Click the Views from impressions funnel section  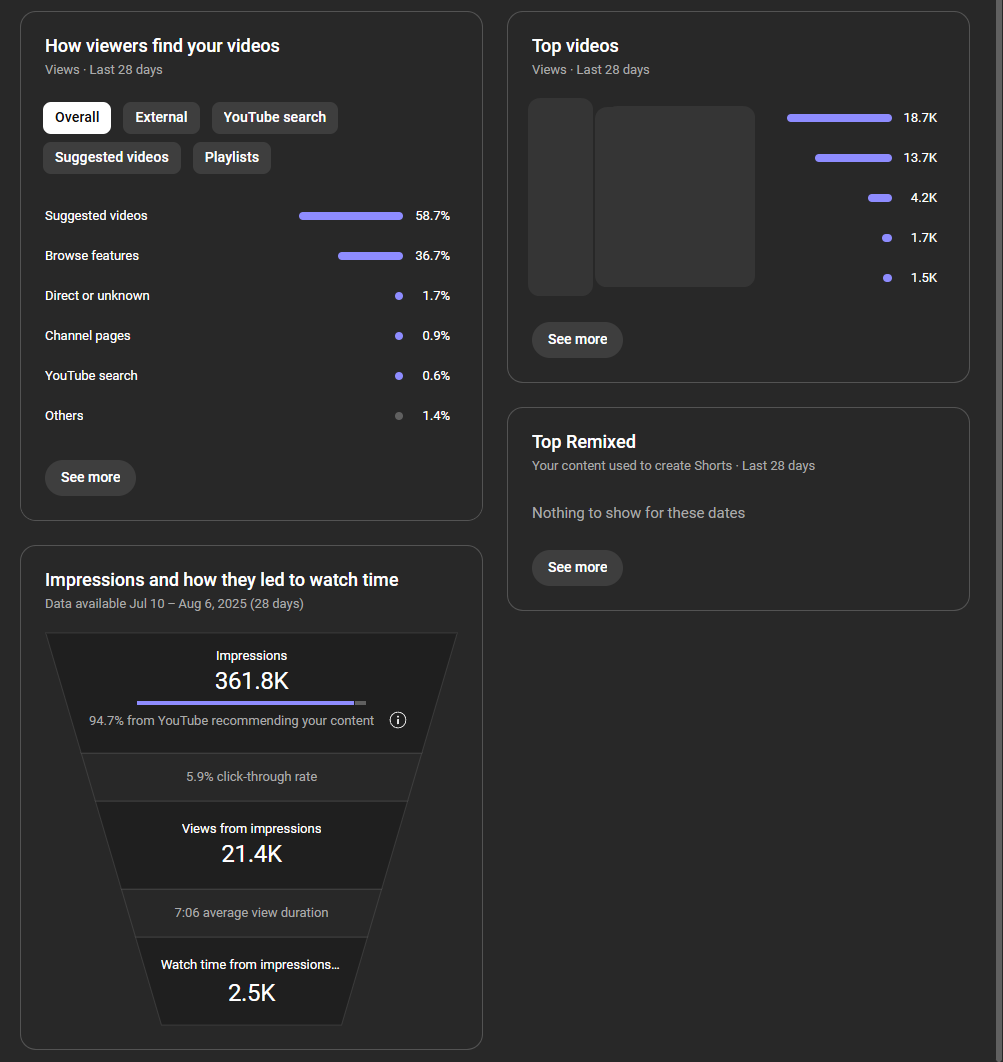251,844
